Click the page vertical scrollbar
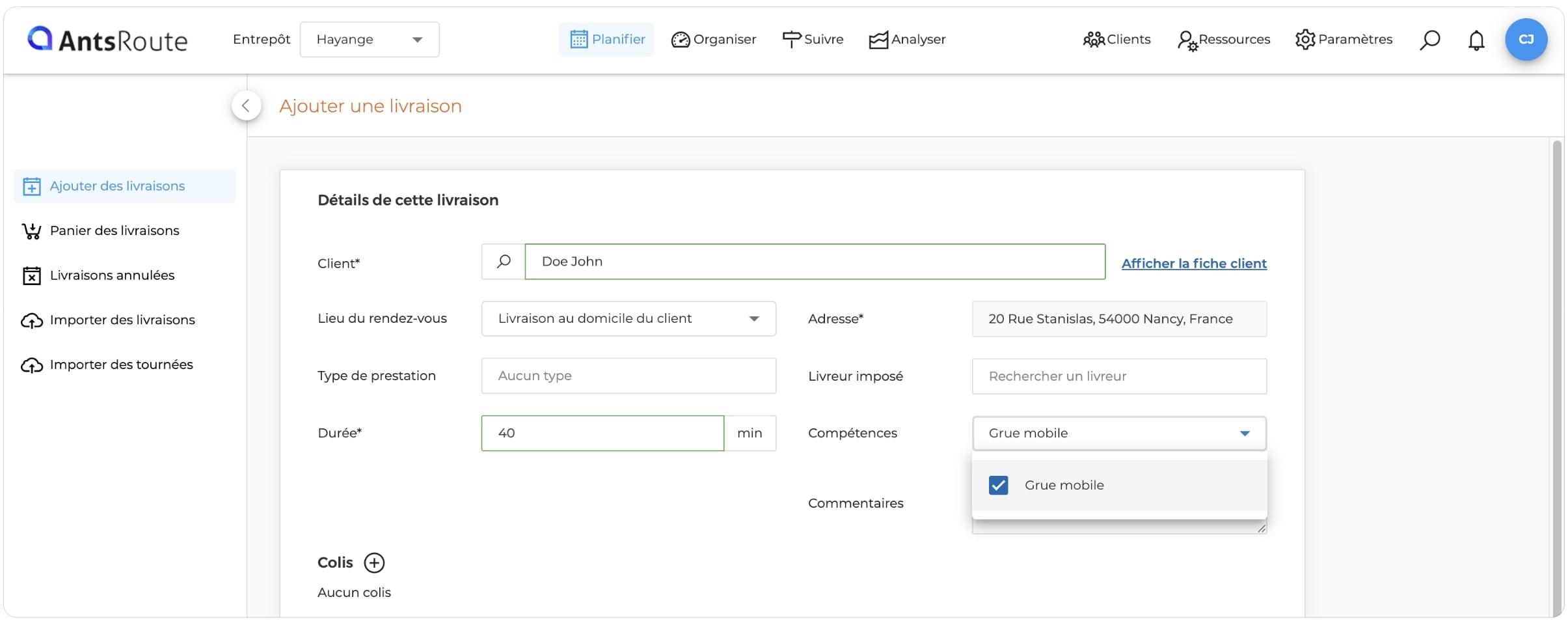Screen dimensions: 1568x623 pos(1557,378)
